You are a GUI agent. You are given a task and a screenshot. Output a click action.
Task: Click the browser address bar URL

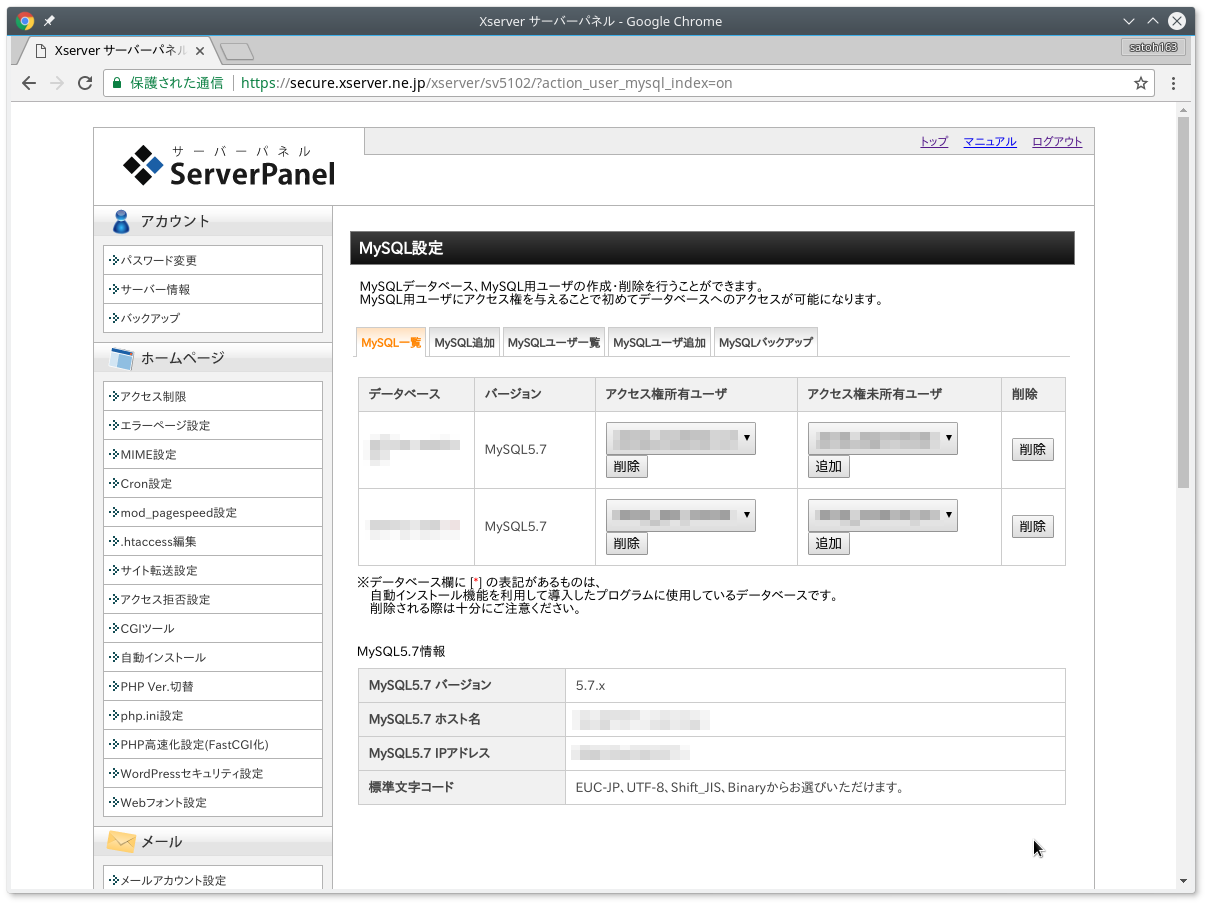(487, 83)
